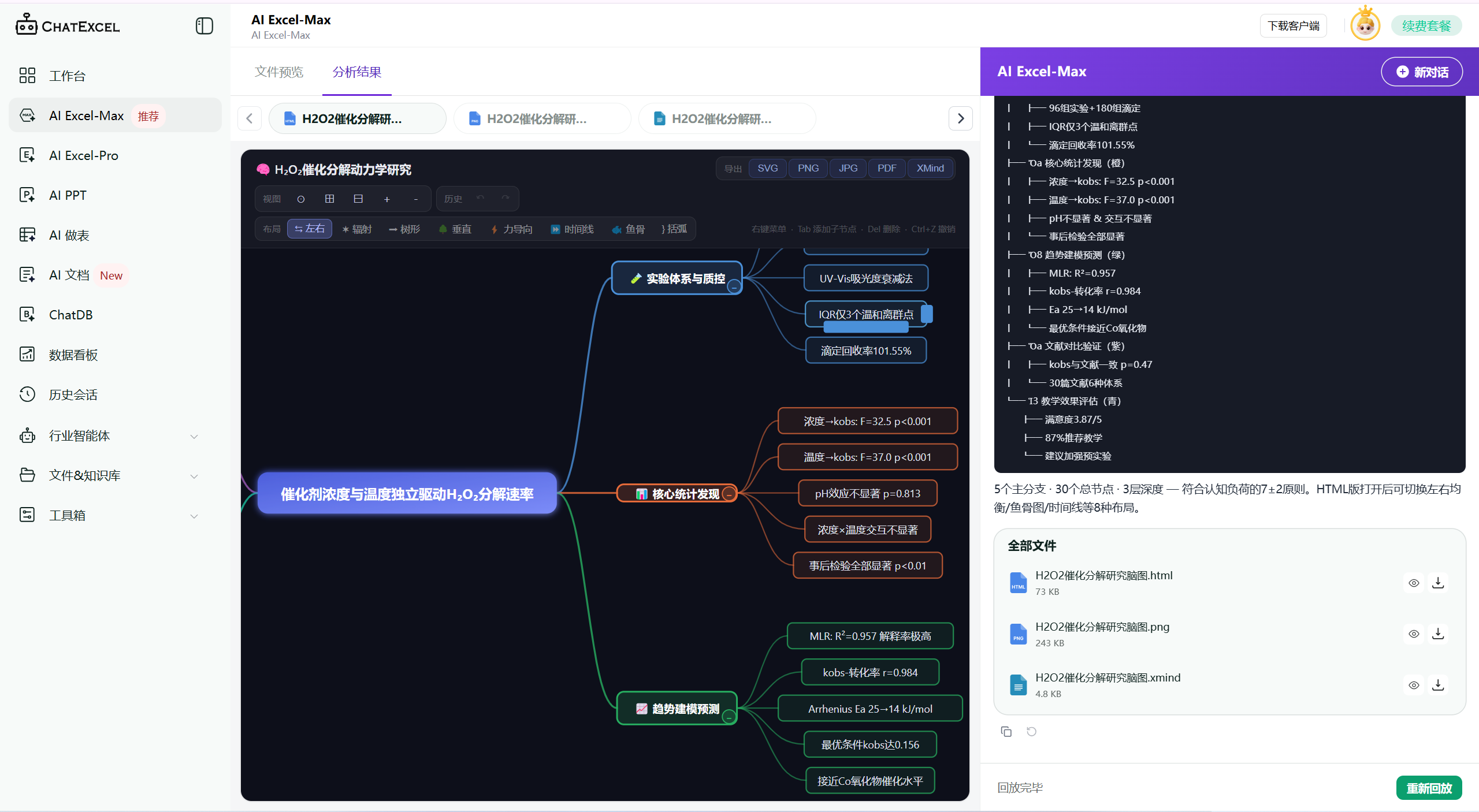Select the central 催化剂浓度与温度 root node
The width and height of the screenshot is (1479, 812).
(x=407, y=494)
